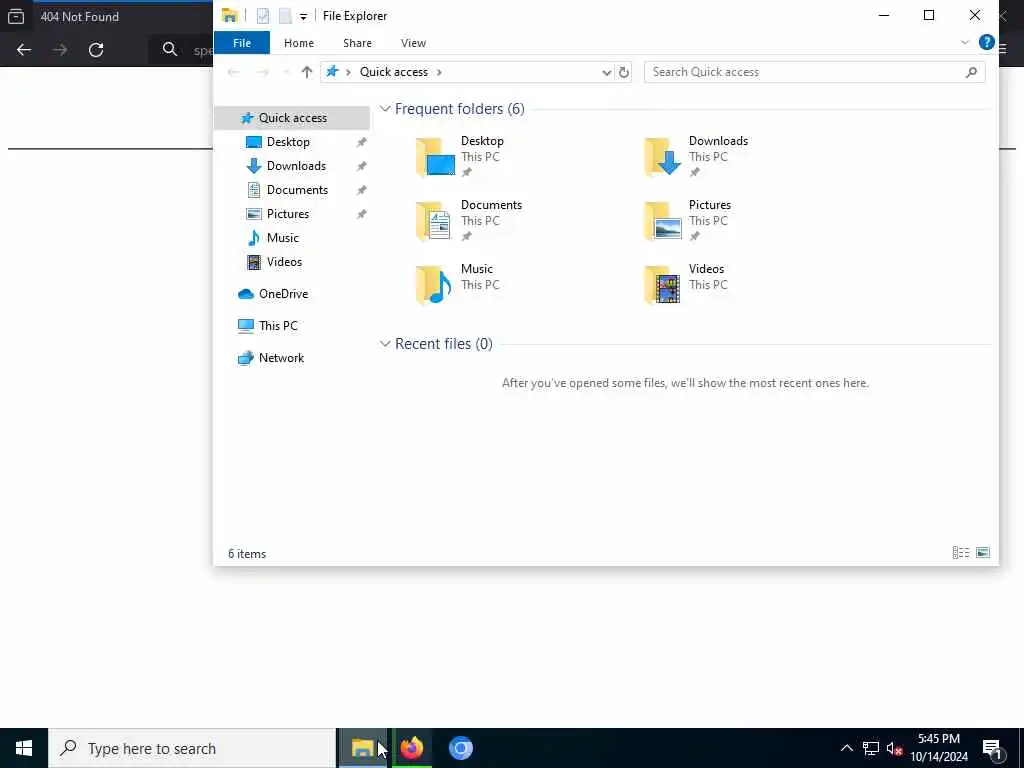
Task: Open File Explorer help icon
Action: [986, 43]
